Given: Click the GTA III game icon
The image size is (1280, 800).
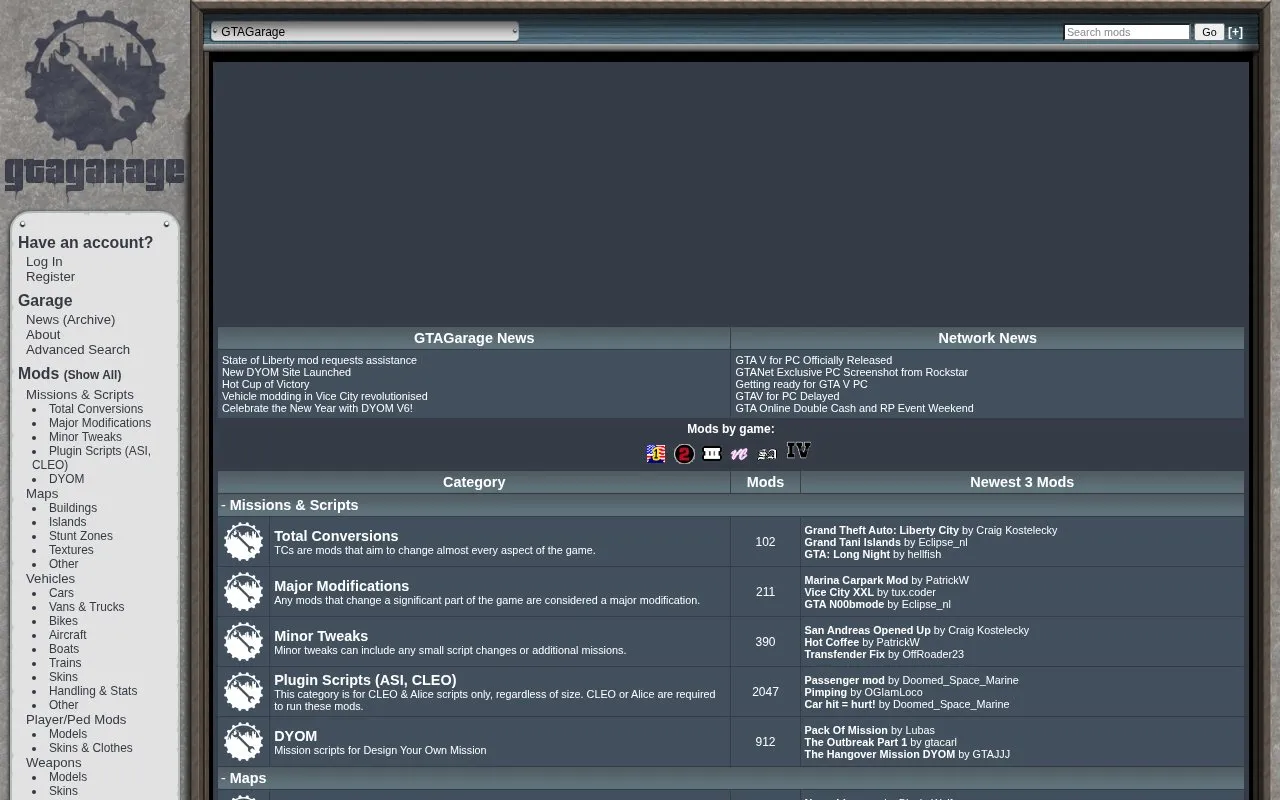Looking at the screenshot, I should tap(712, 454).
